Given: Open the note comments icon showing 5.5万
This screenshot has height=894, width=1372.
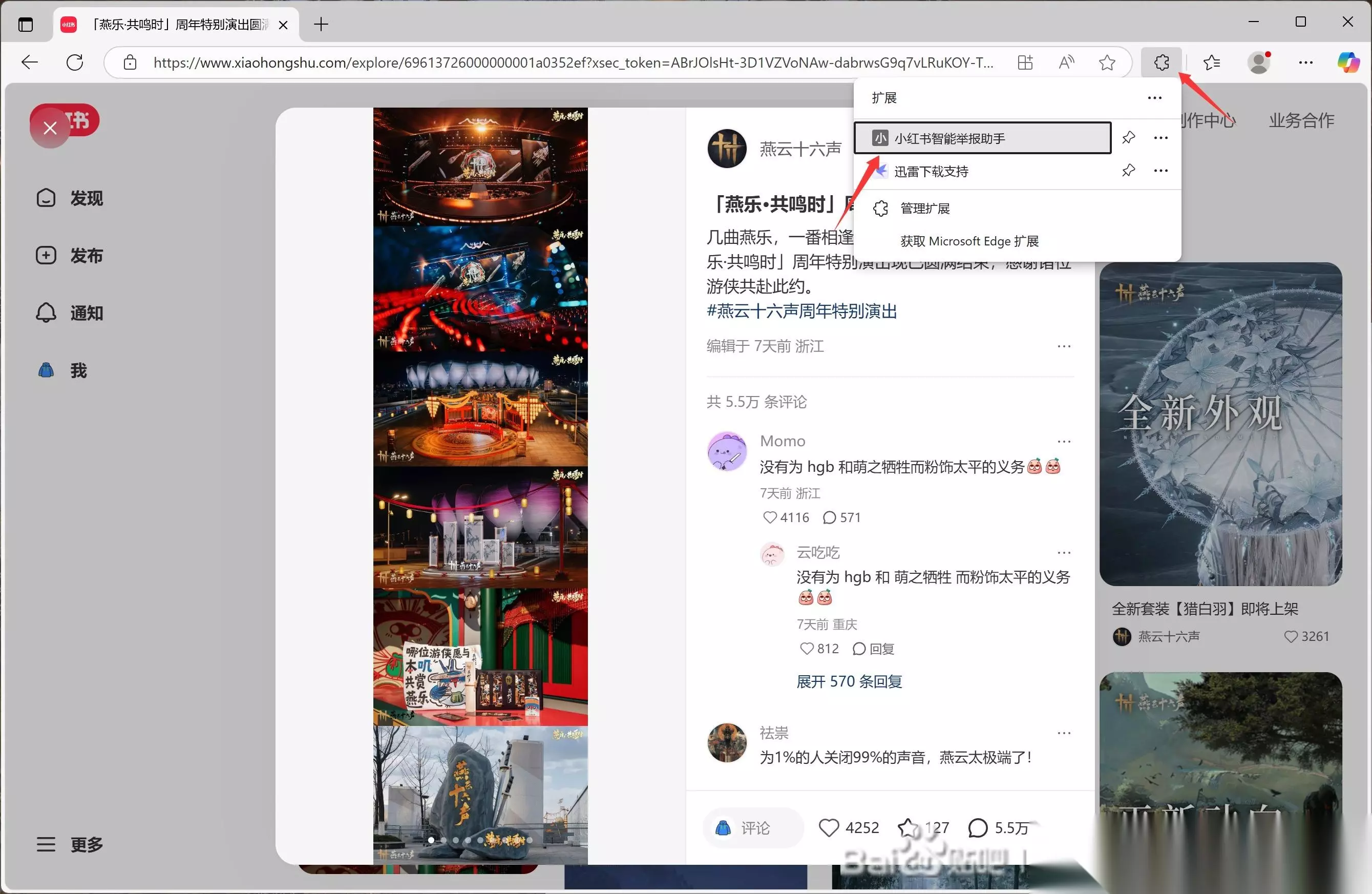Looking at the screenshot, I should (999, 828).
